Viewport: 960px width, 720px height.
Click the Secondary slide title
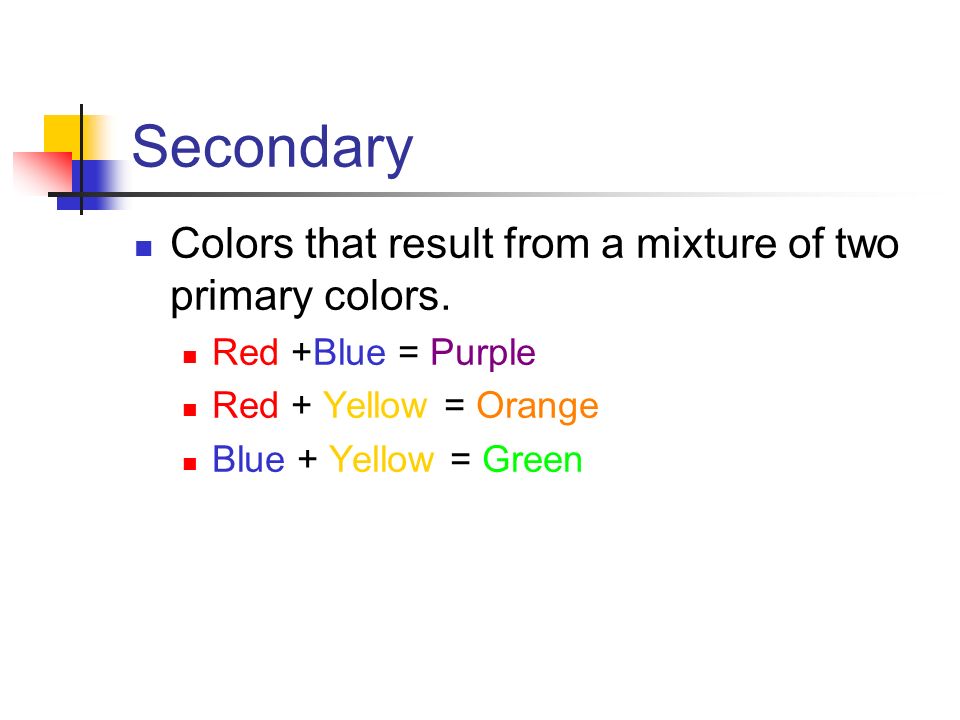tap(272, 148)
